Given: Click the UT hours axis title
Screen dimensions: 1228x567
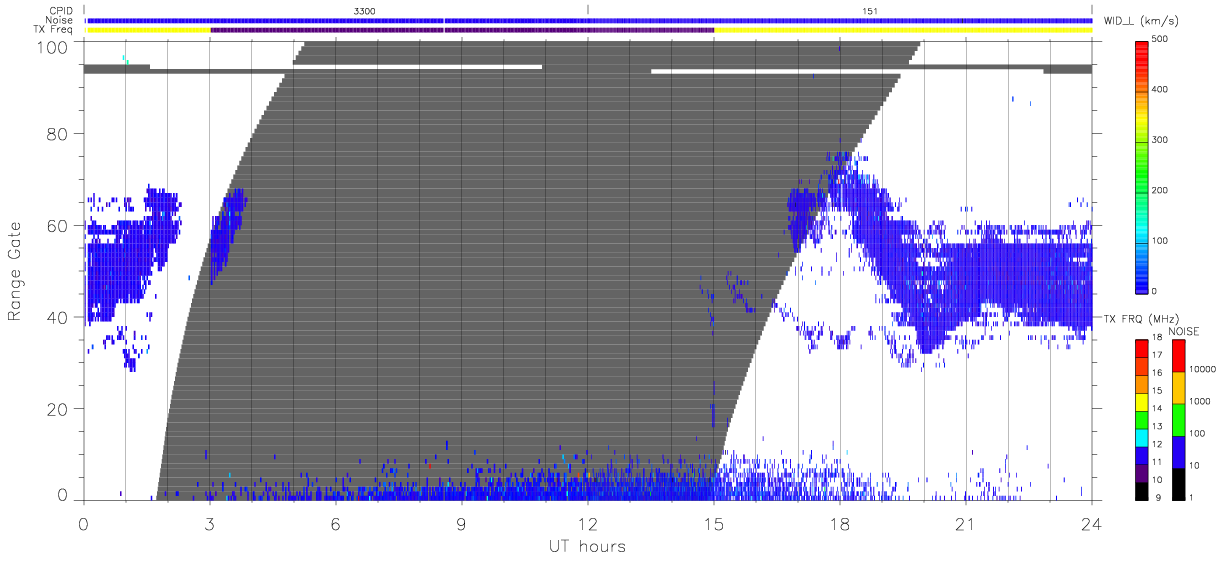Looking at the screenshot, I should click(587, 546).
